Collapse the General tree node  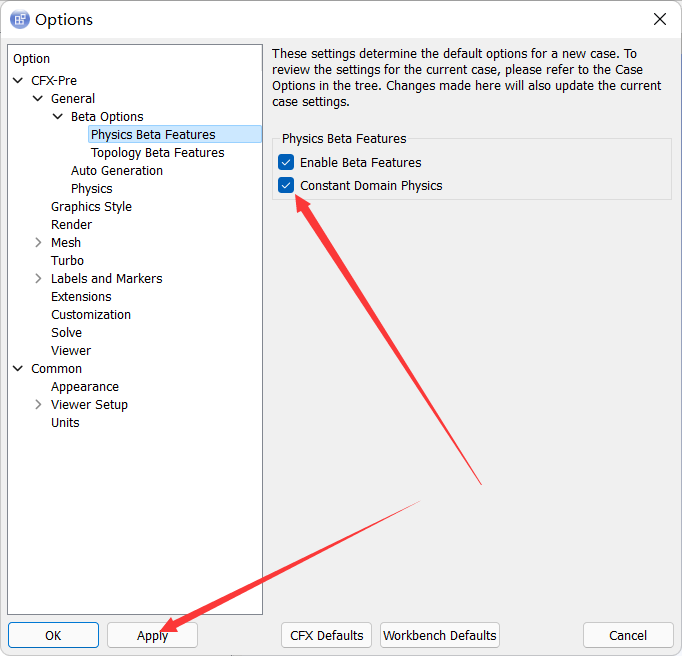point(38,99)
